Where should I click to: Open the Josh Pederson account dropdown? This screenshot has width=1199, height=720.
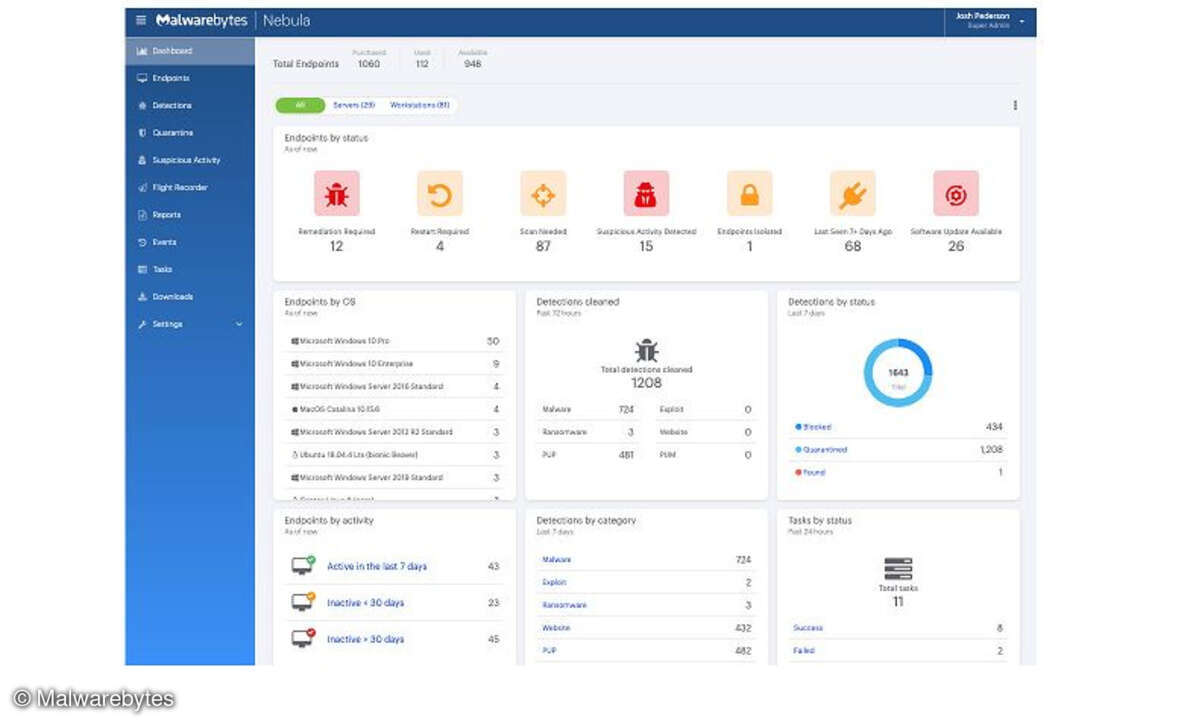coord(989,21)
